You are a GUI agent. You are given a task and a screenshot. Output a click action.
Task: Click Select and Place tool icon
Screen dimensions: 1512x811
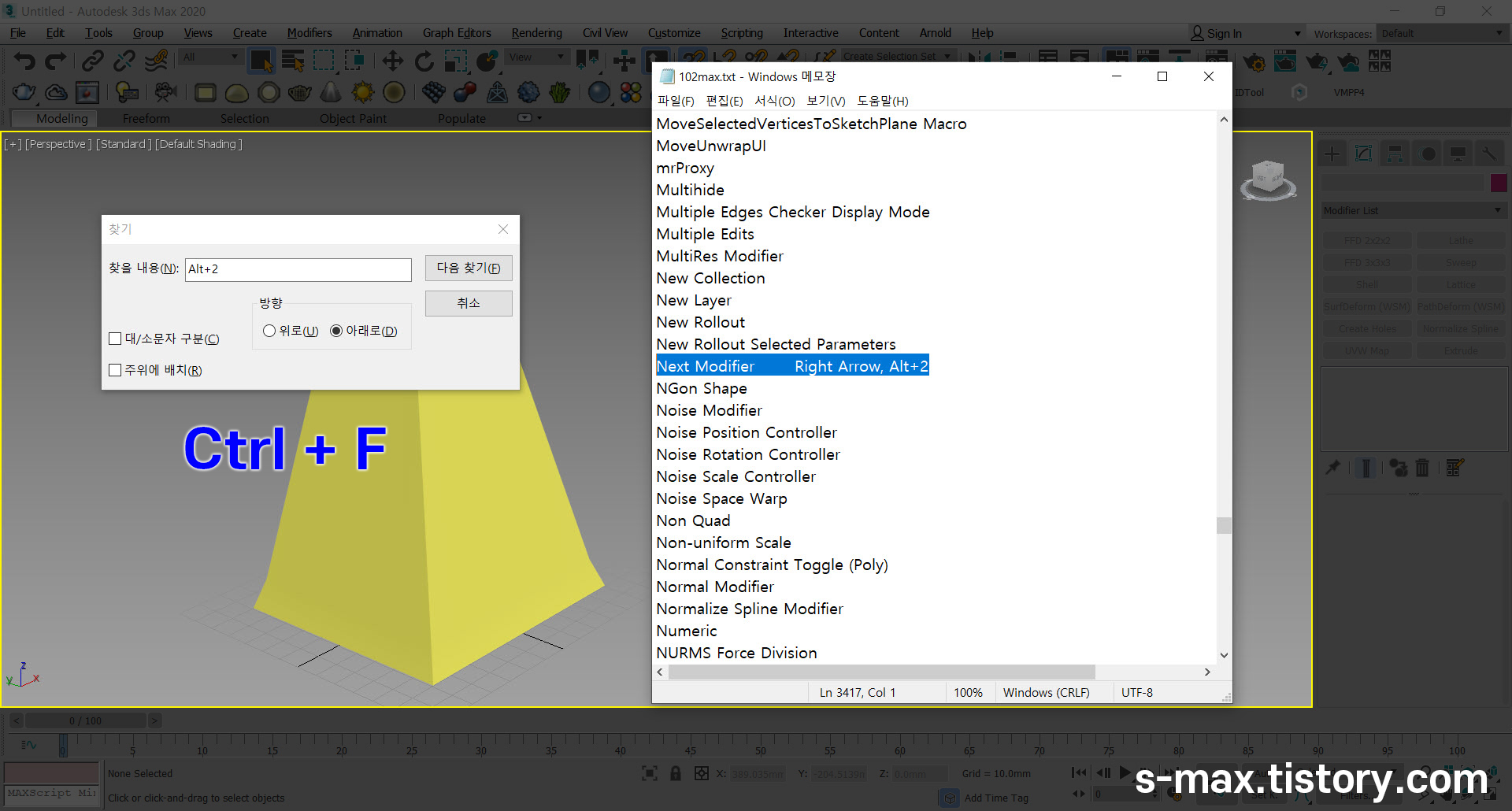point(487,61)
